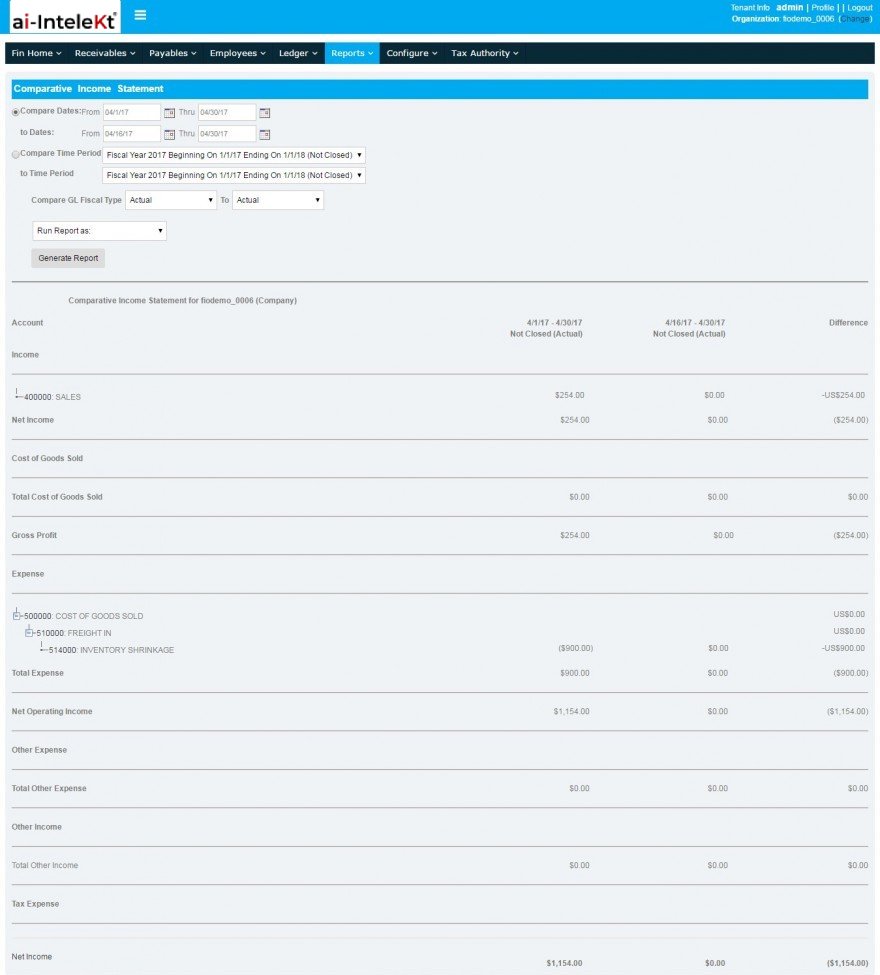Collapse the 510000 Freight In node
The image size is (880, 975).
coord(29,633)
